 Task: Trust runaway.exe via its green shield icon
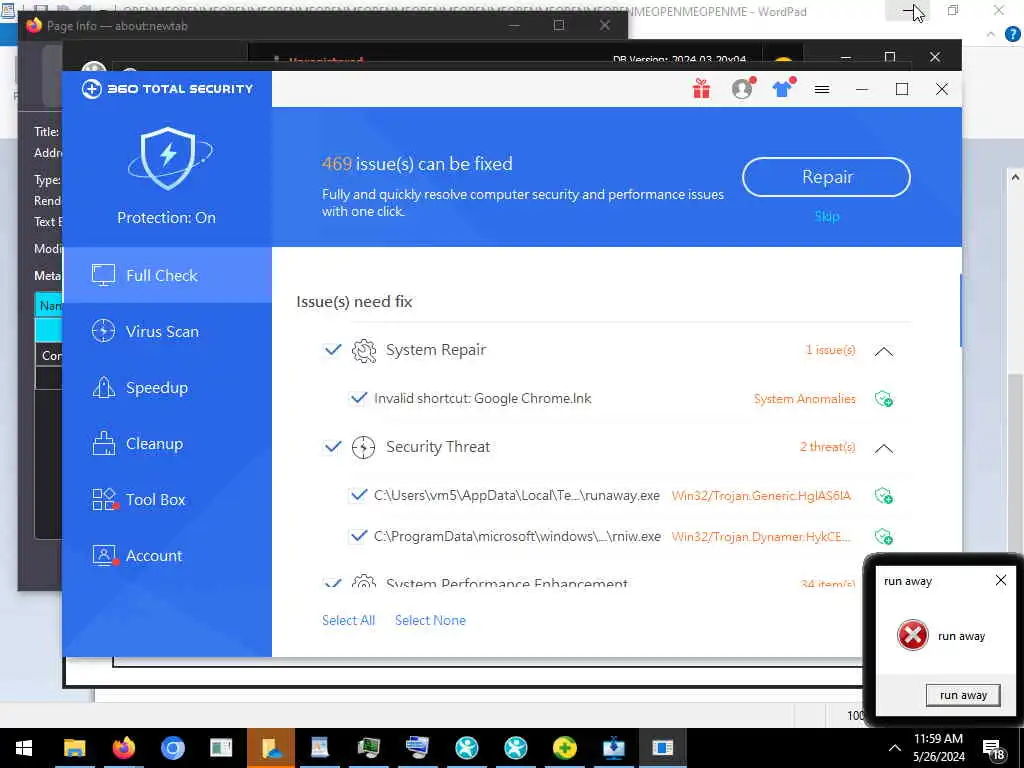click(884, 496)
